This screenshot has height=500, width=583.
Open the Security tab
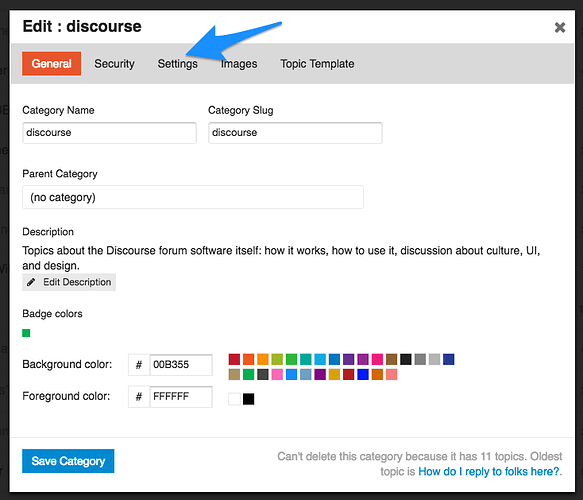coord(114,64)
